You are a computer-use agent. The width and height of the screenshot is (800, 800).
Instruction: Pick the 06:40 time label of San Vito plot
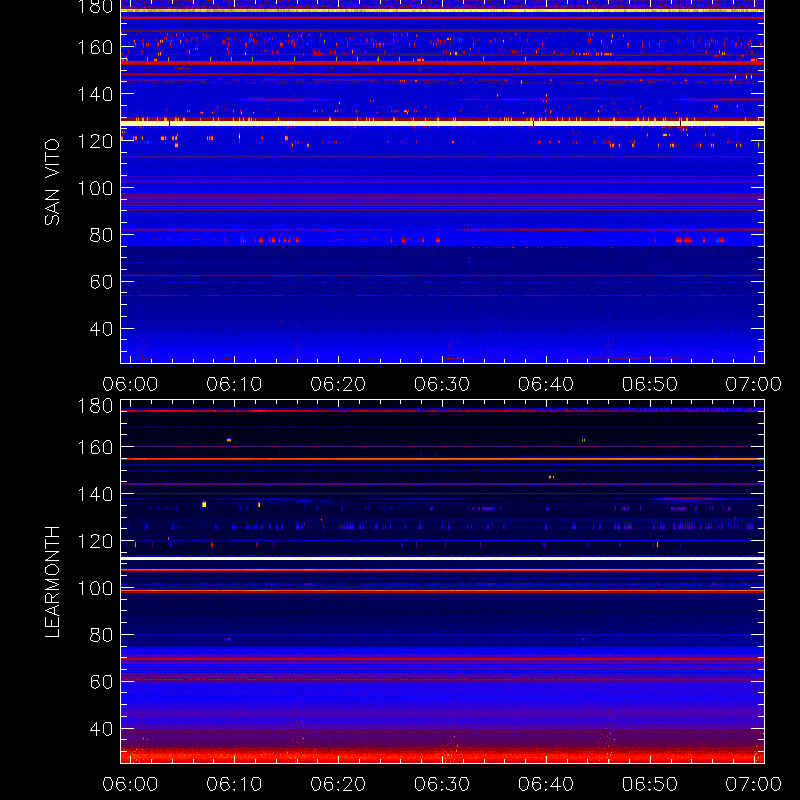click(x=546, y=384)
